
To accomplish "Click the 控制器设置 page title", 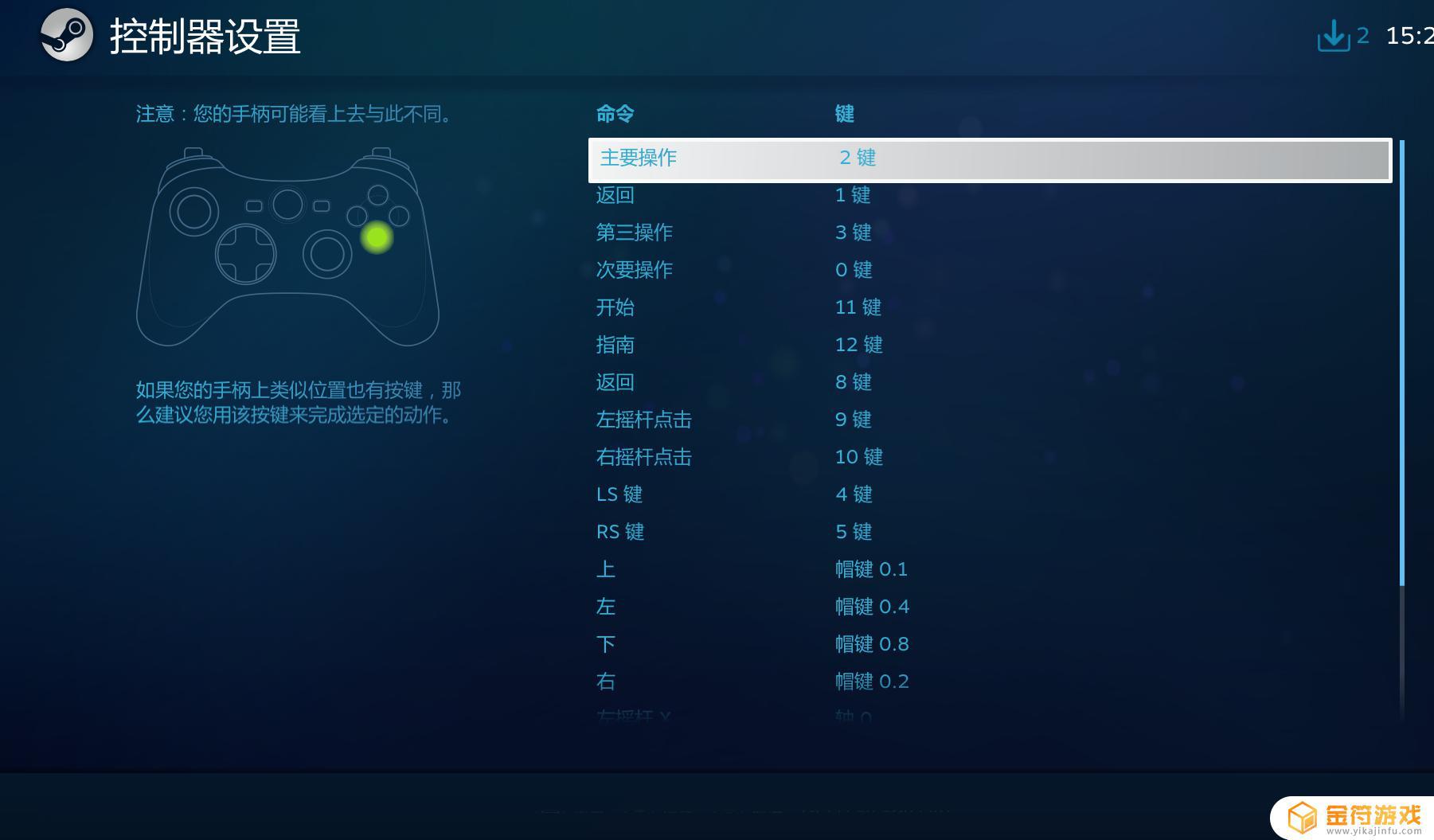I will (205, 37).
